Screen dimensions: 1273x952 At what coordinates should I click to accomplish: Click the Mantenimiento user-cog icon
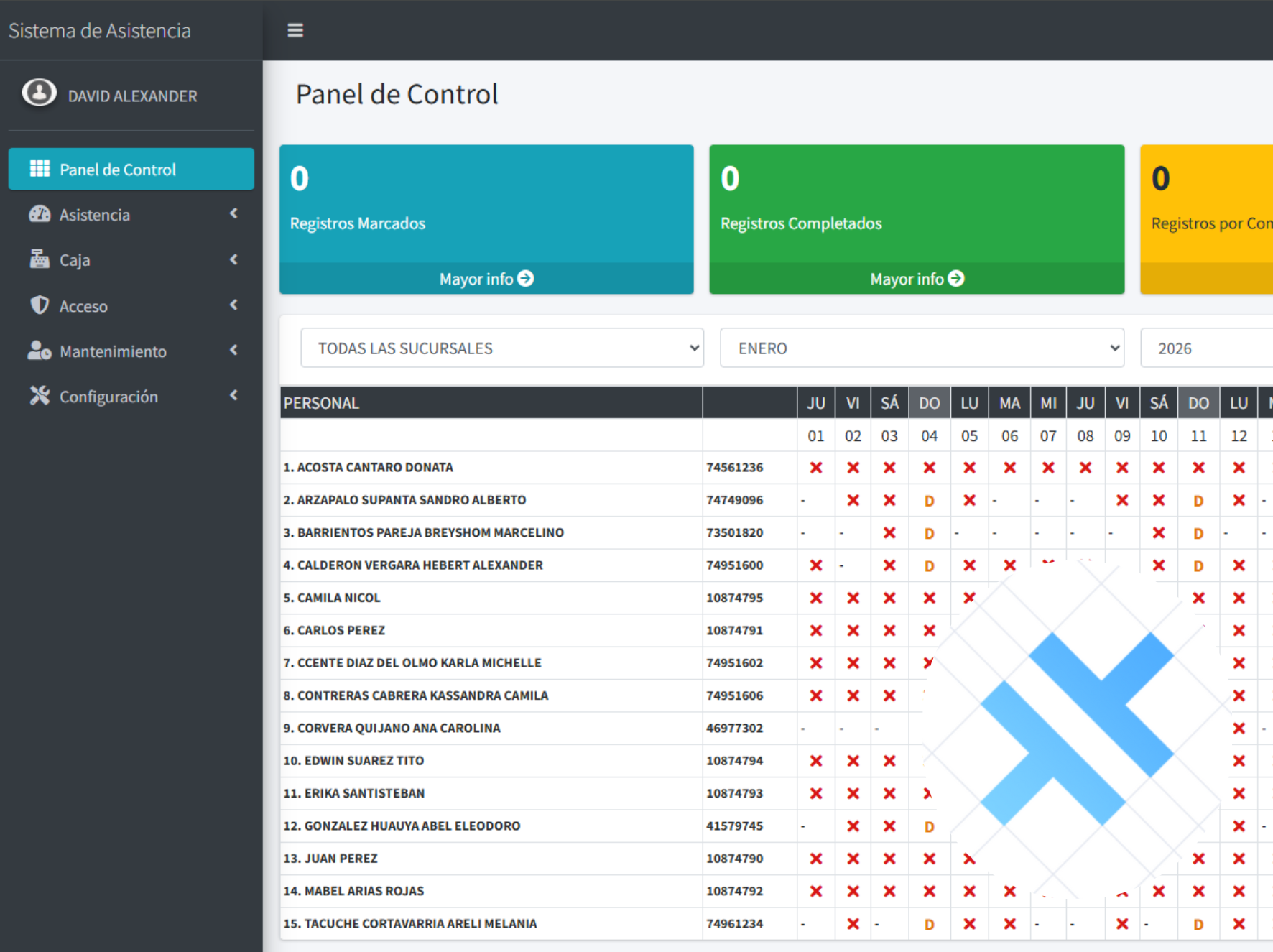coord(40,351)
